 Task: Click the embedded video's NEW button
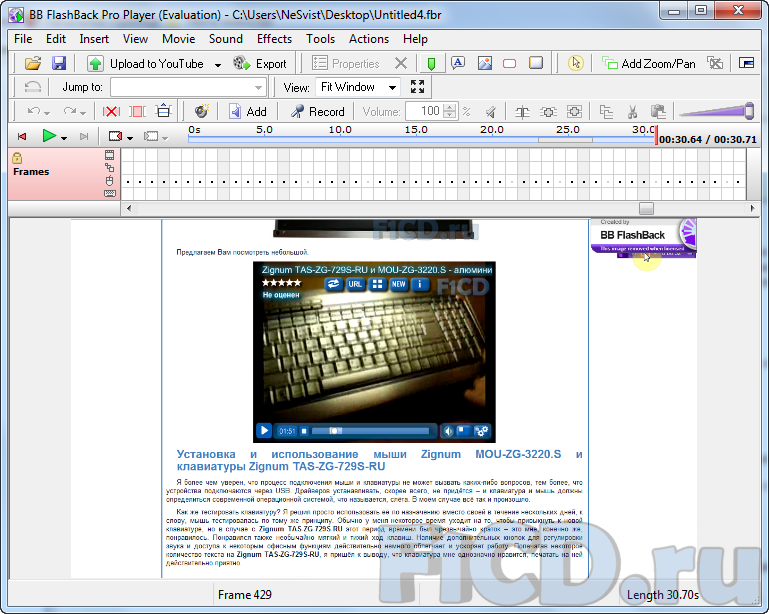coord(398,284)
